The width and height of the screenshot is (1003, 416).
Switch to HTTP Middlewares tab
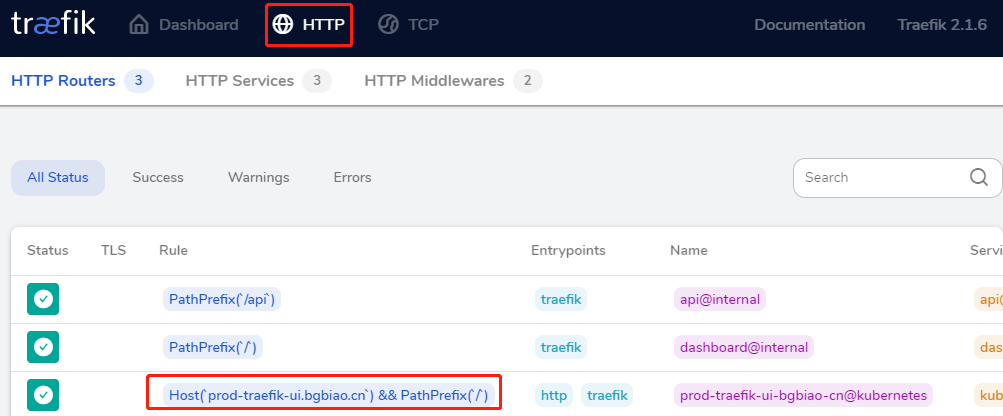tap(454, 81)
